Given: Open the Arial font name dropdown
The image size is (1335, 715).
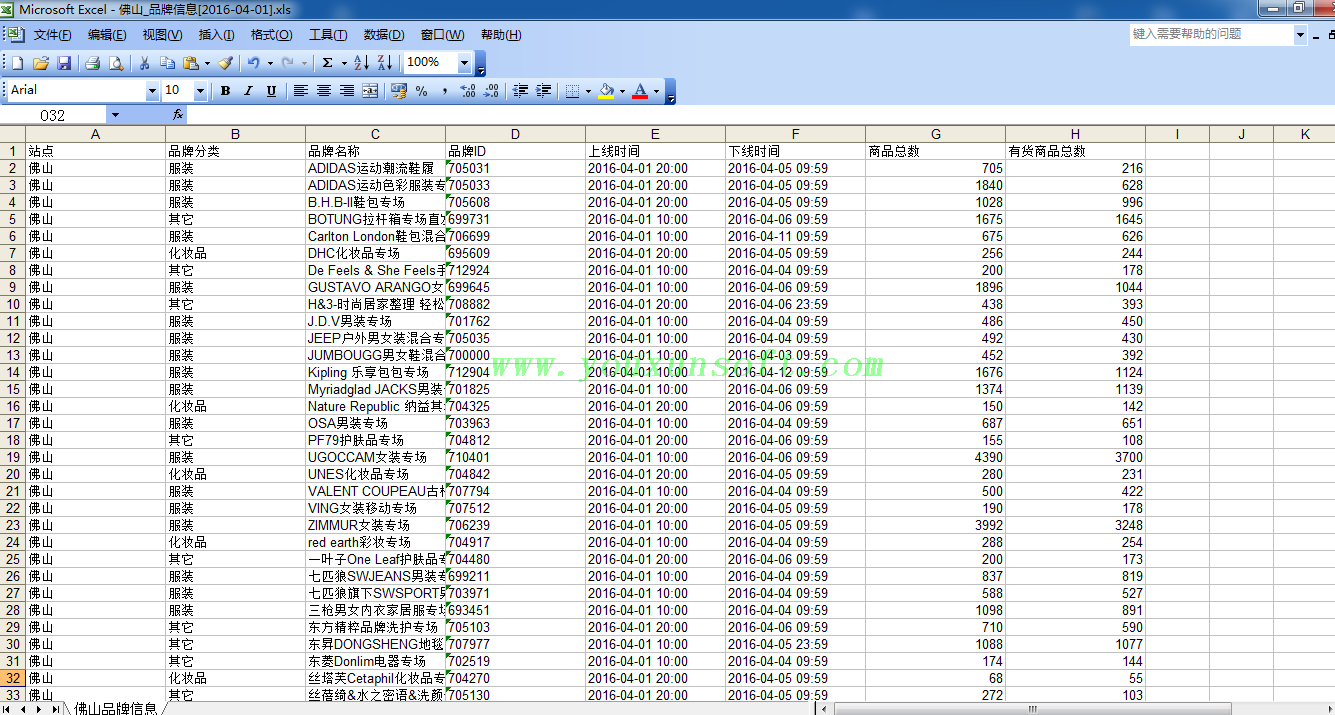Looking at the screenshot, I should click(x=151, y=91).
